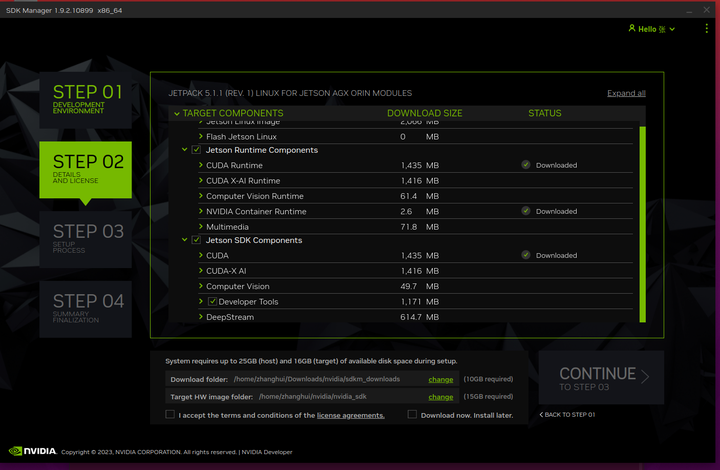The height and width of the screenshot is (470, 720).
Task: Open Step 04 Summary Finalization
Action: 85,309
